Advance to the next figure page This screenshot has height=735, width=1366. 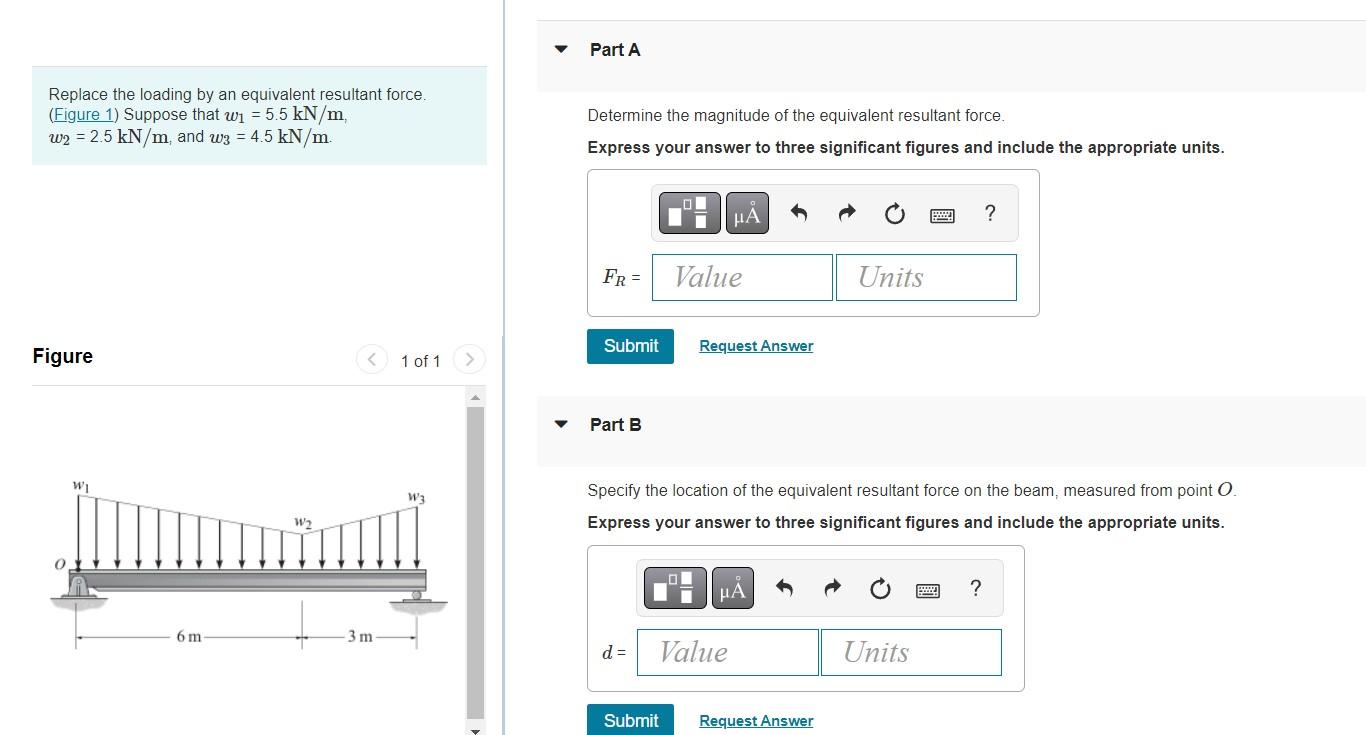click(469, 359)
